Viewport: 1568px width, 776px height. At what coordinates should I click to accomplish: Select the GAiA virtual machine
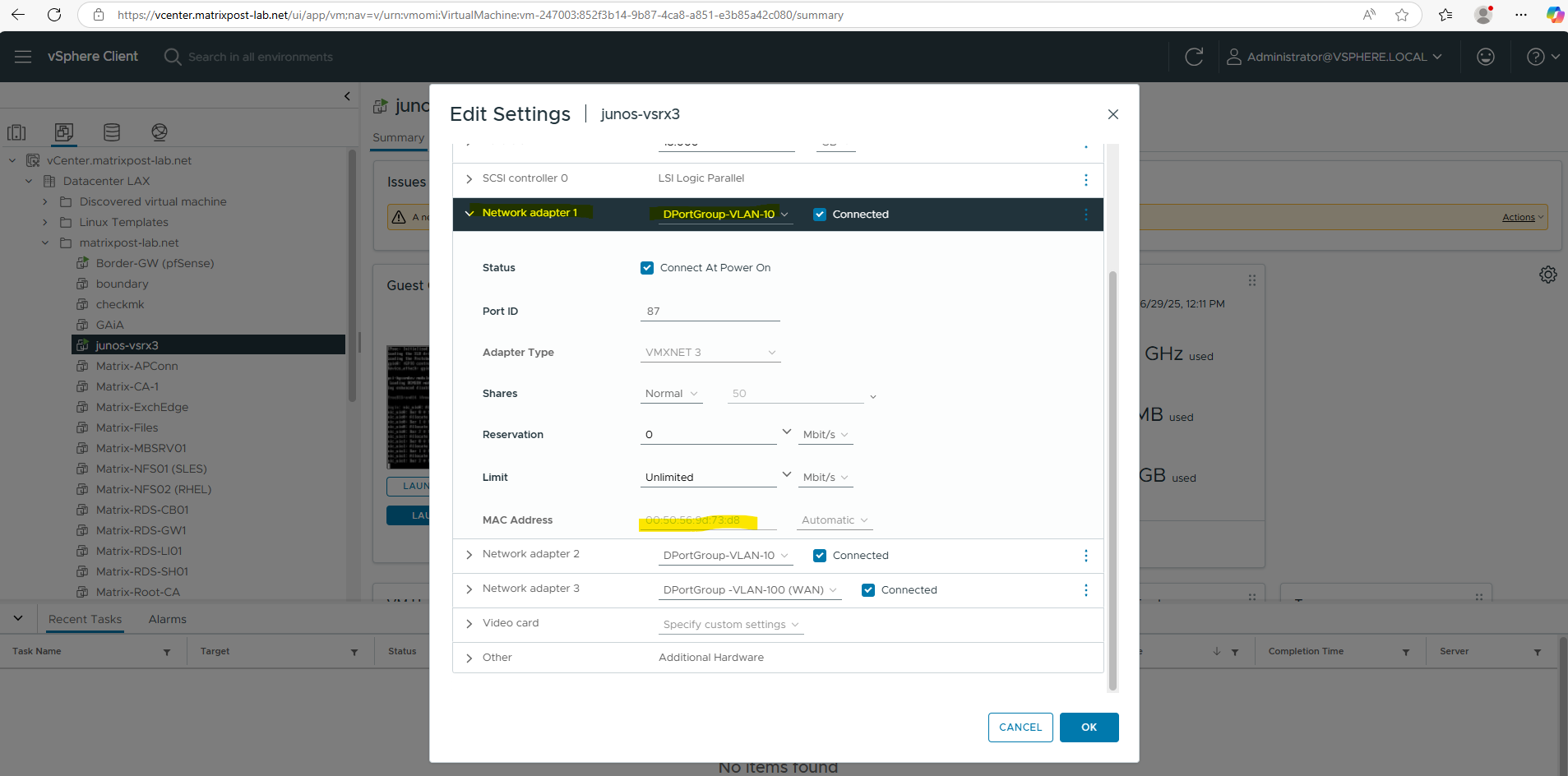(x=109, y=325)
